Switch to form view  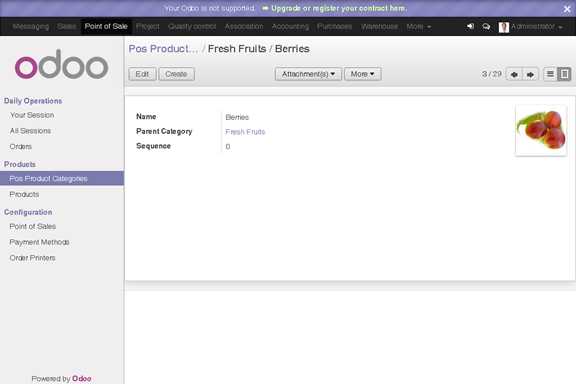[x=564, y=74]
